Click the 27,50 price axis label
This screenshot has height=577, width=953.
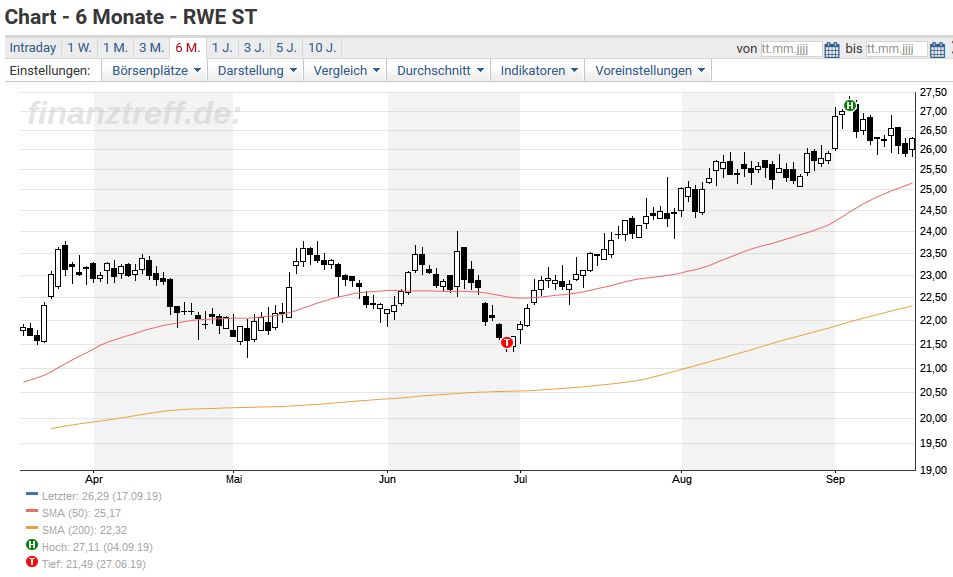tap(933, 92)
